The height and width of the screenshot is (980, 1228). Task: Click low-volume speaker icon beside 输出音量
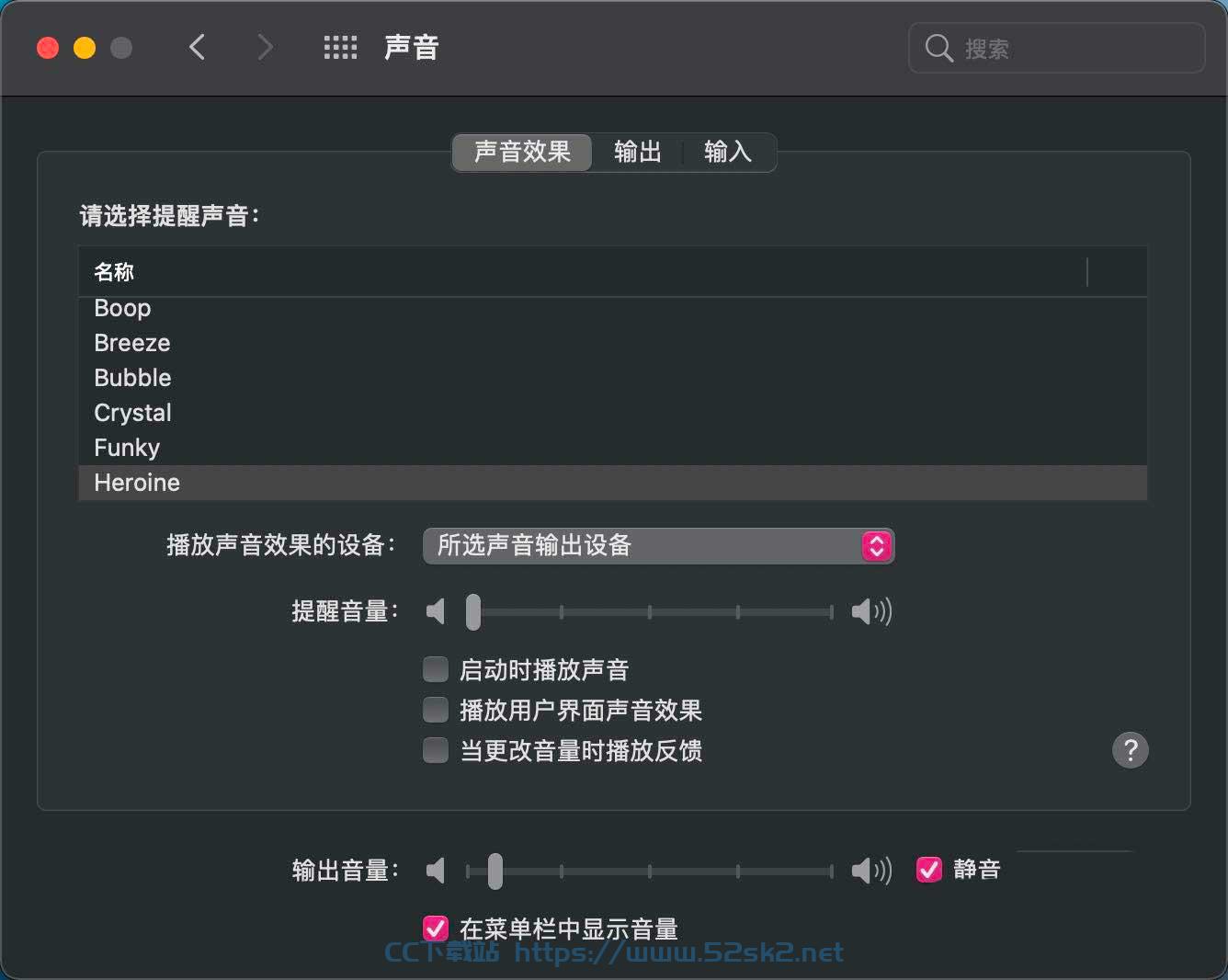436,871
